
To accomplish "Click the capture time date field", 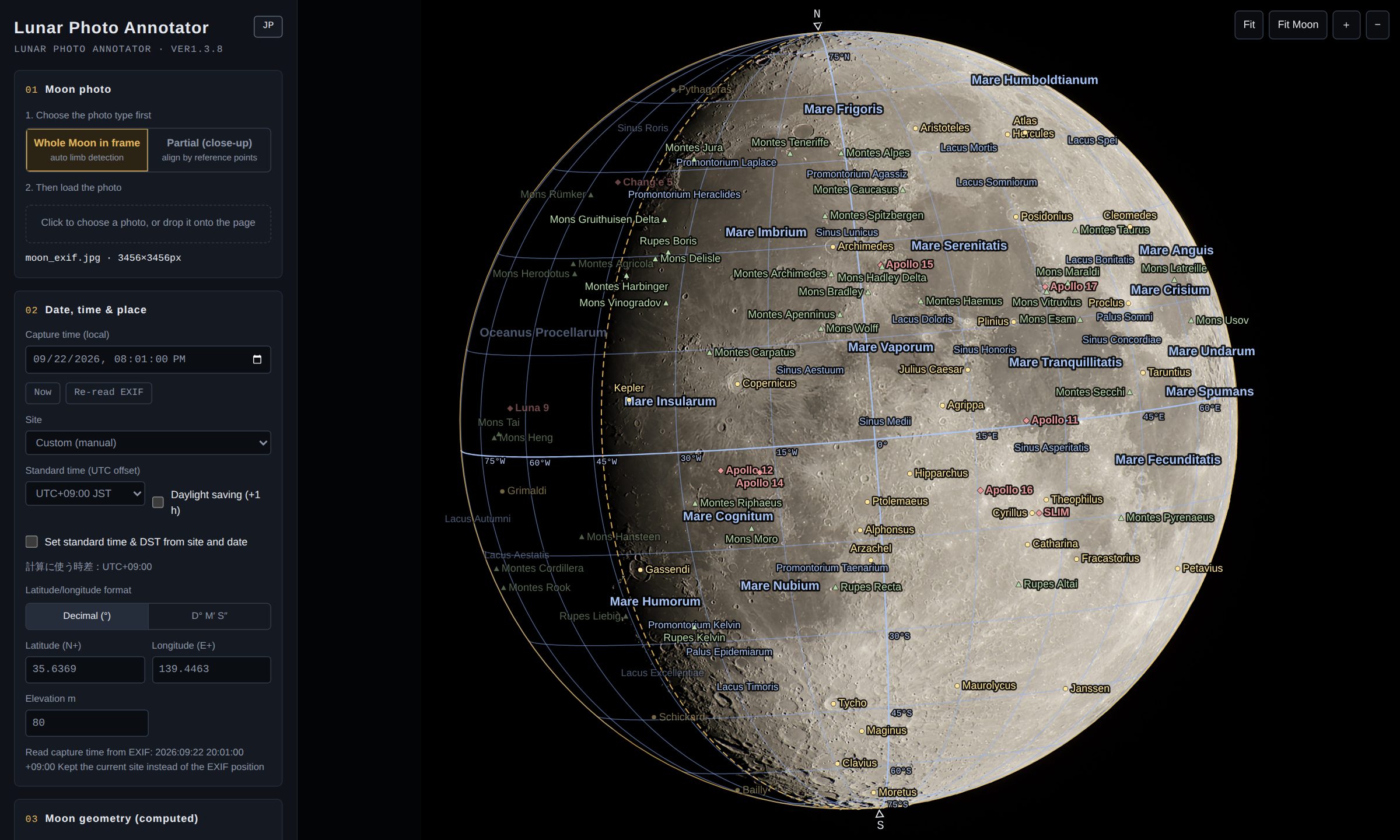I will click(148, 359).
